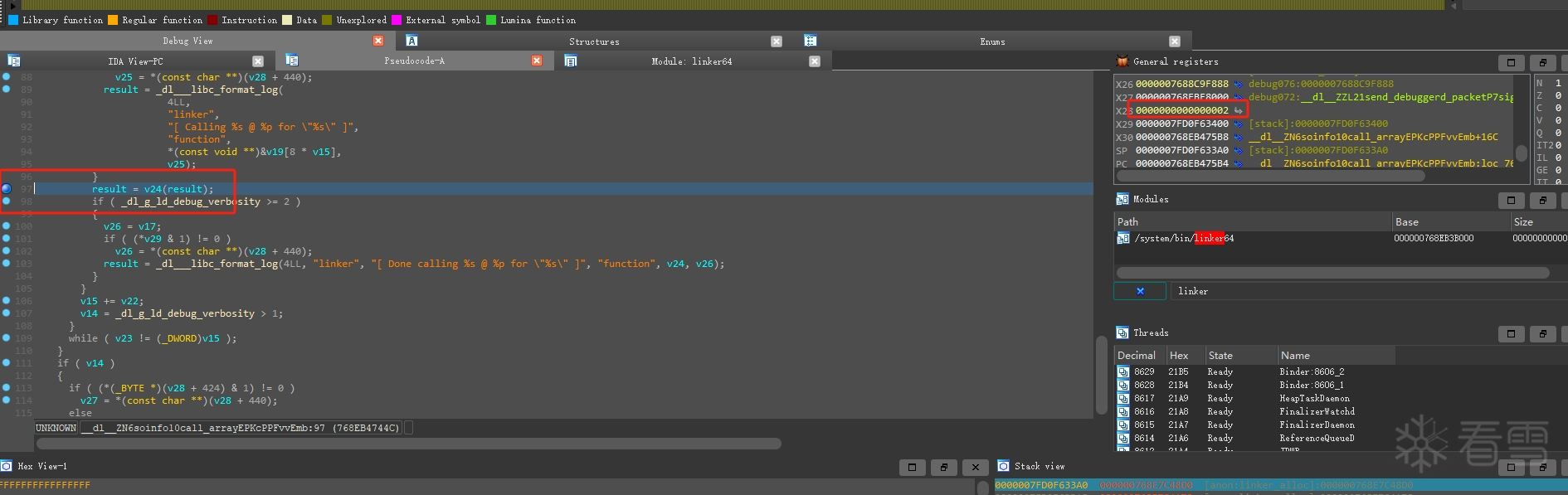1568x495 pixels.
Task: Open the Module: linker64 tab
Action: (692, 61)
